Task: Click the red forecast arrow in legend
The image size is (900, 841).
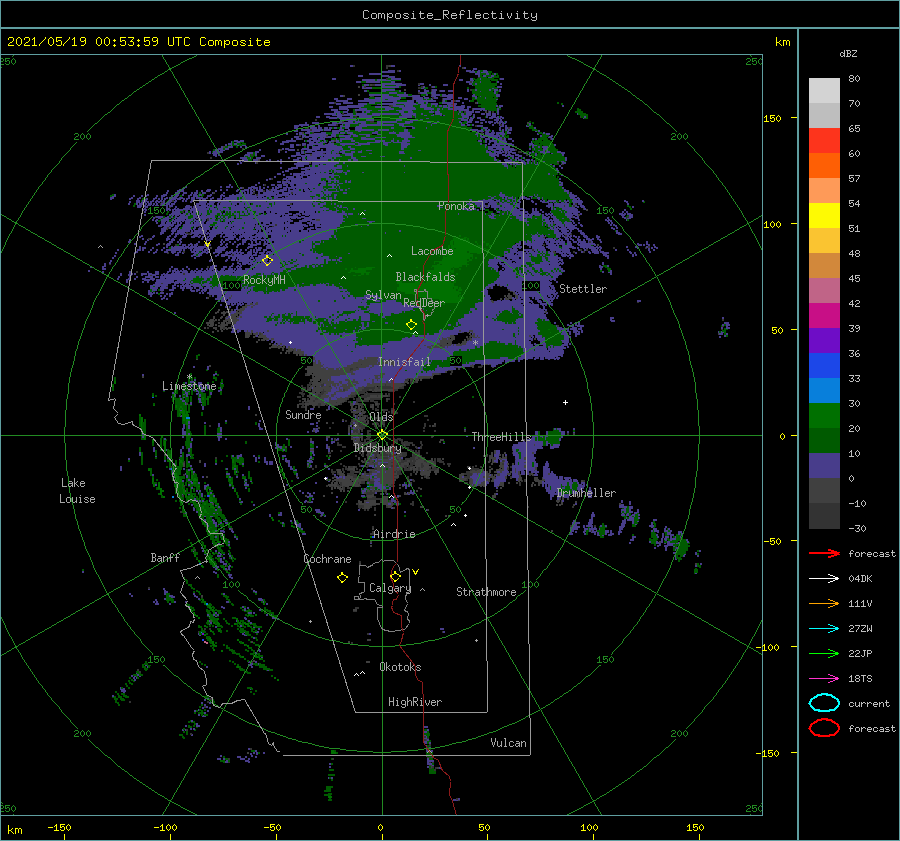Action: point(824,553)
